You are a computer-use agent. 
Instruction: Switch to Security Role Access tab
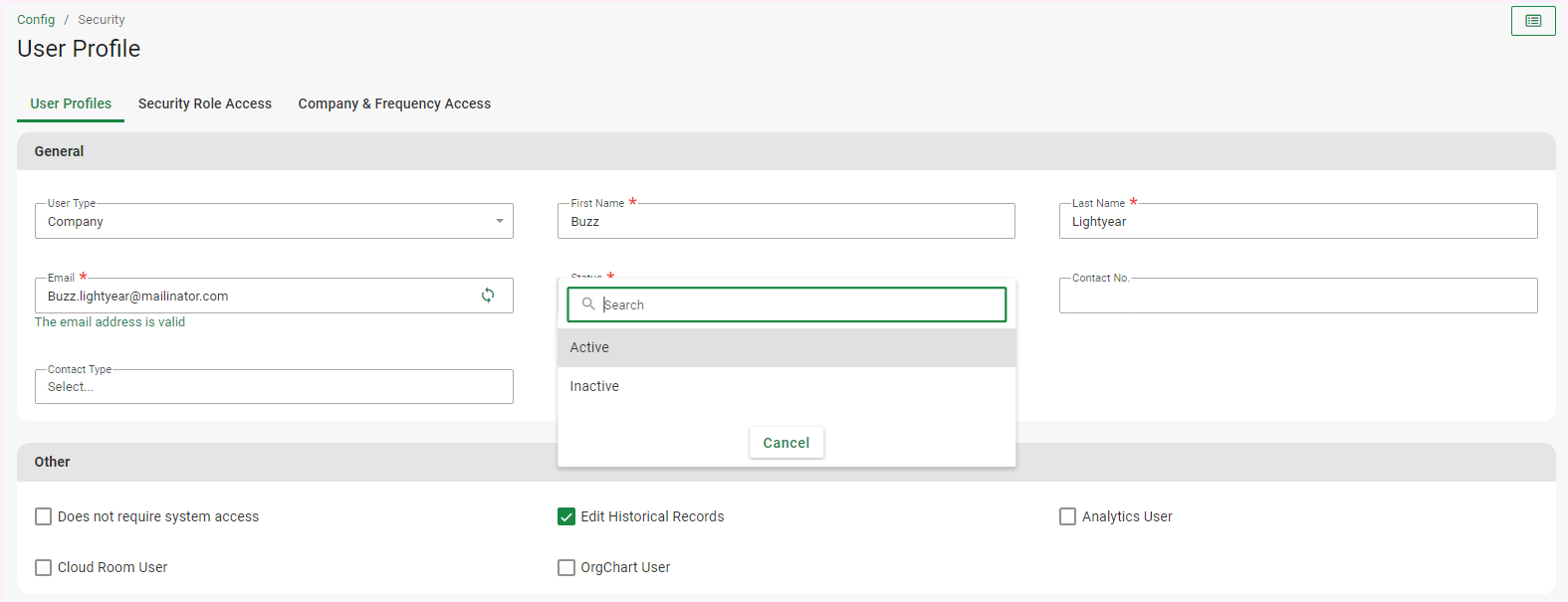pos(205,103)
